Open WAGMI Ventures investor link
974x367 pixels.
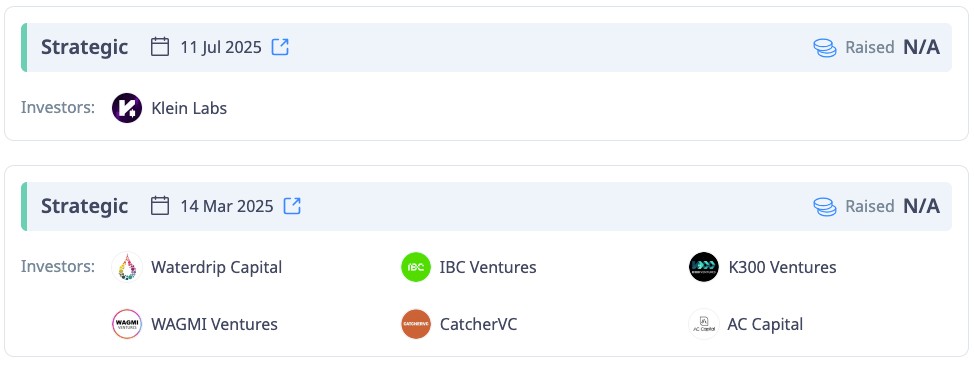tap(214, 325)
